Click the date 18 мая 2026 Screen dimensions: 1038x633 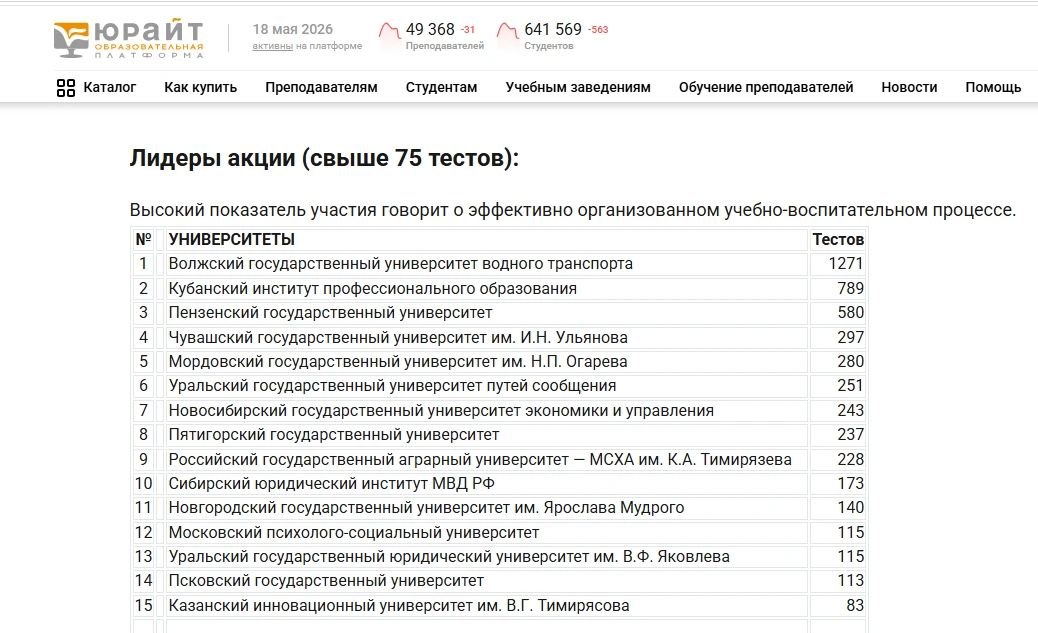pyautogui.click(x=293, y=29)
